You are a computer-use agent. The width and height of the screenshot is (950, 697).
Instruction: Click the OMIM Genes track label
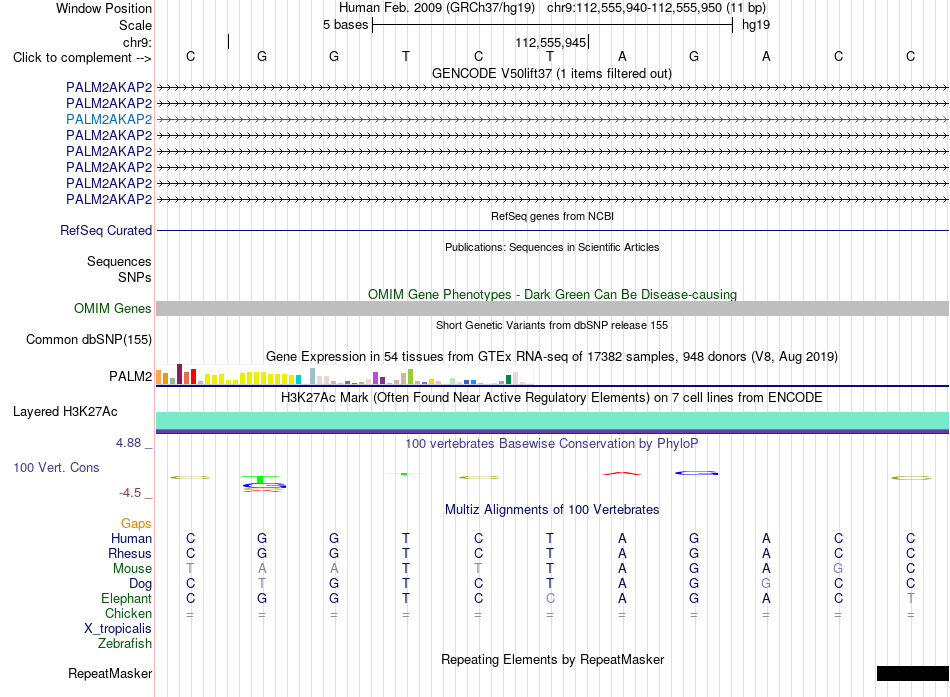click(112, 308)
